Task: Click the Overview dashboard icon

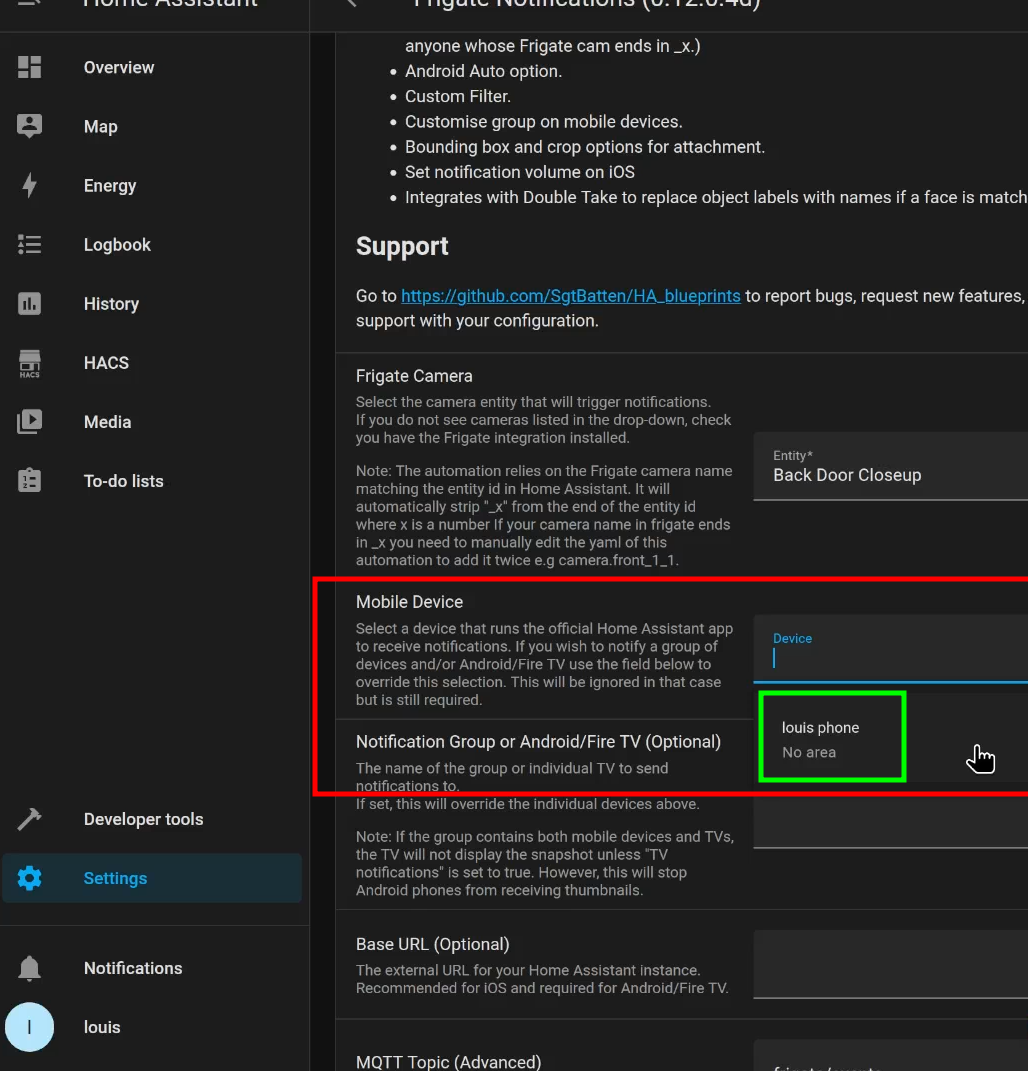Action: (29, 67)
